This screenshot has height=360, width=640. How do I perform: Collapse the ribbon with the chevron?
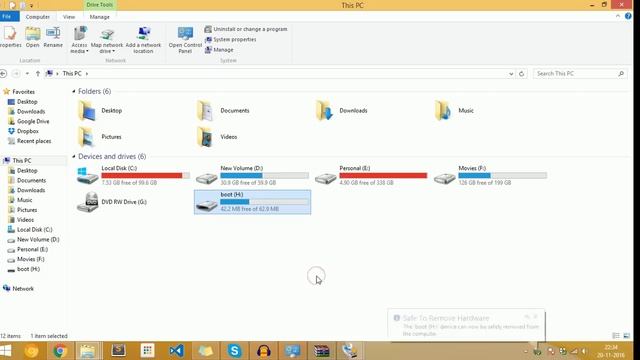[x=618, y=16]
